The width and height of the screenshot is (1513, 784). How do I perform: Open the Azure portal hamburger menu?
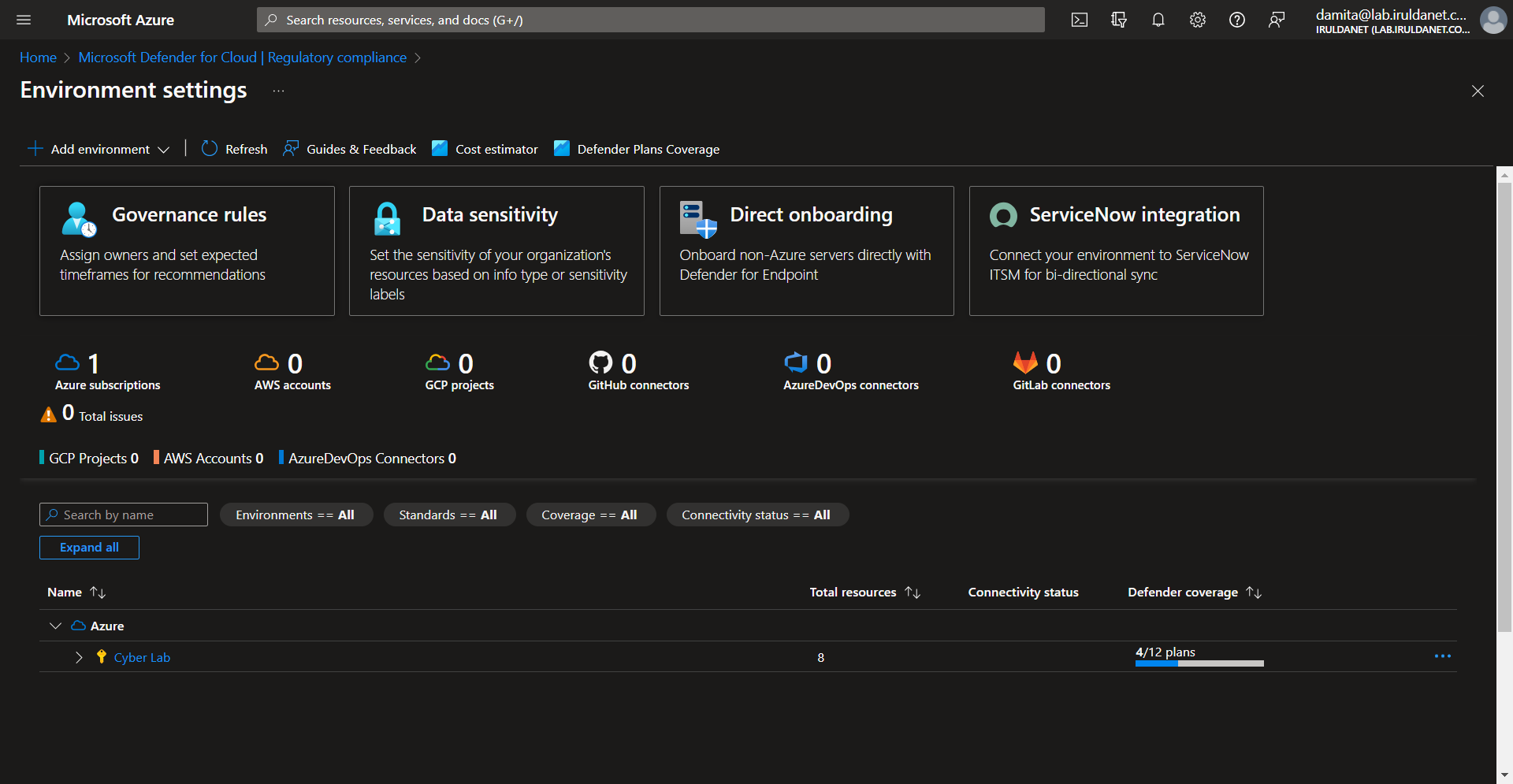(24, 20)
